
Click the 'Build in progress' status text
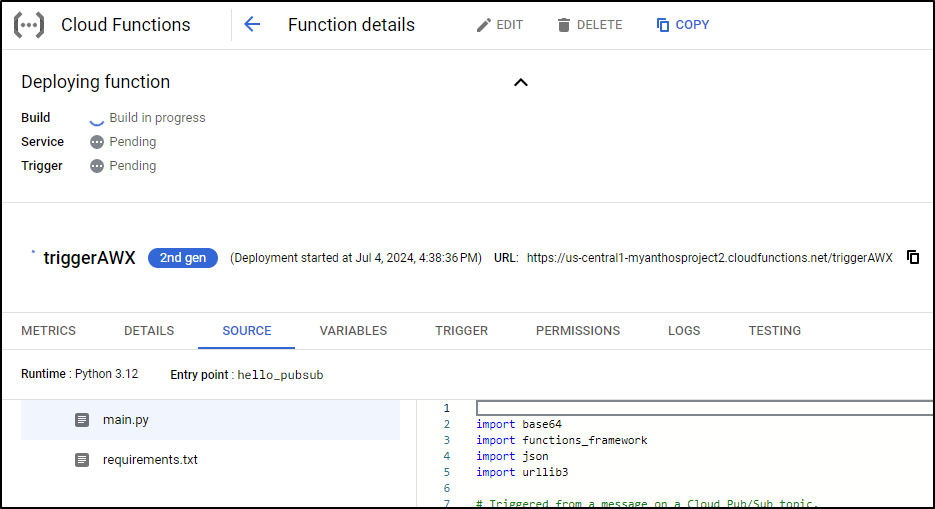[x=157, y=118]
